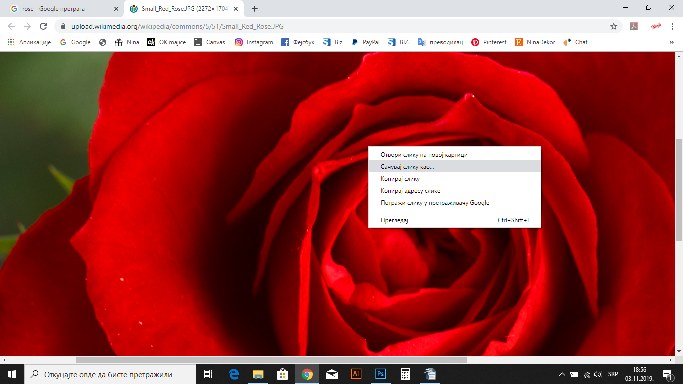The width and height of the screenshot is (683, 384).
Task: Pick 'Копирај слику' from the context menu
Action: click(454, 179)
